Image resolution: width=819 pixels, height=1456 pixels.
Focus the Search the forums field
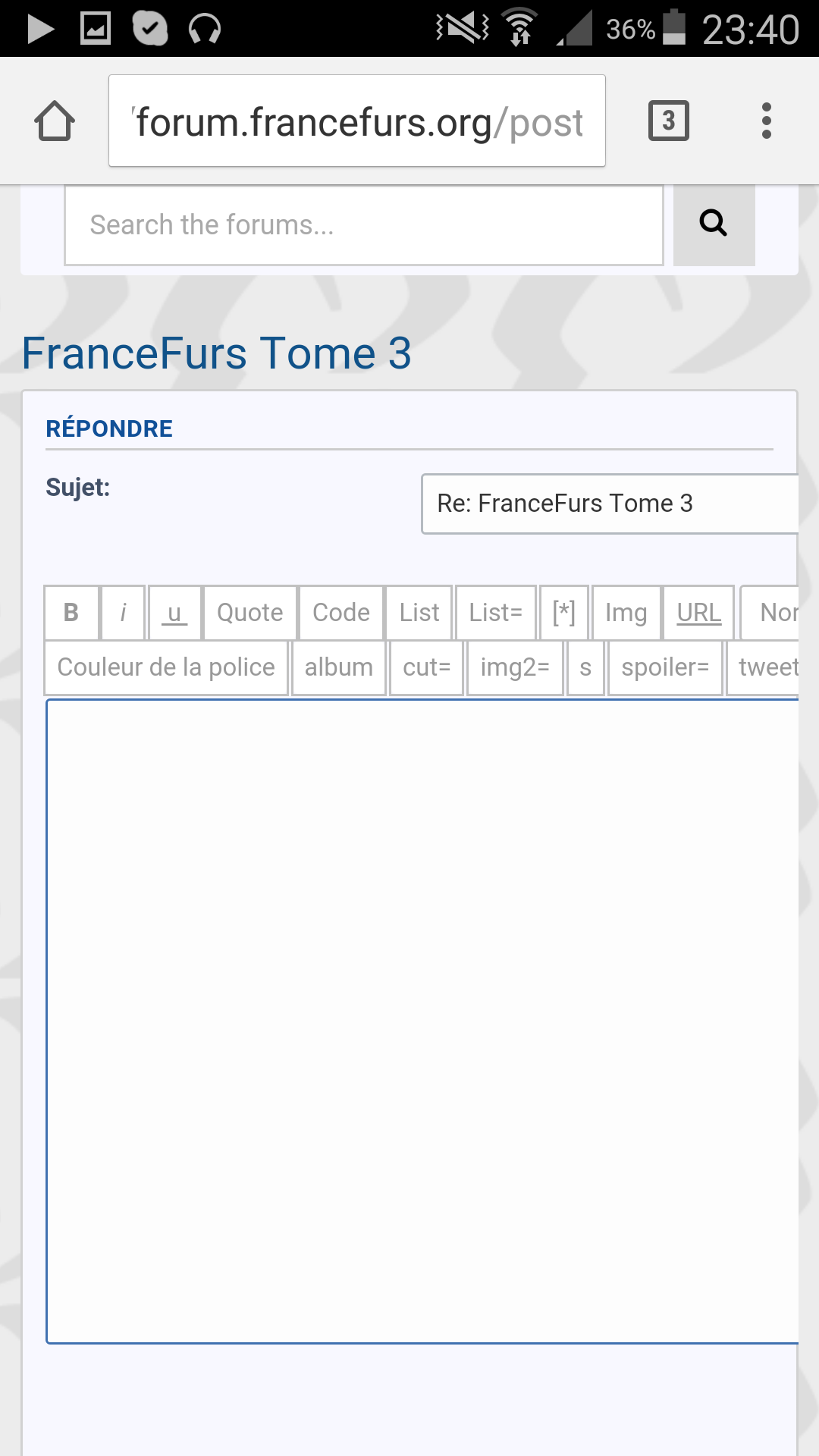point(364,225)
